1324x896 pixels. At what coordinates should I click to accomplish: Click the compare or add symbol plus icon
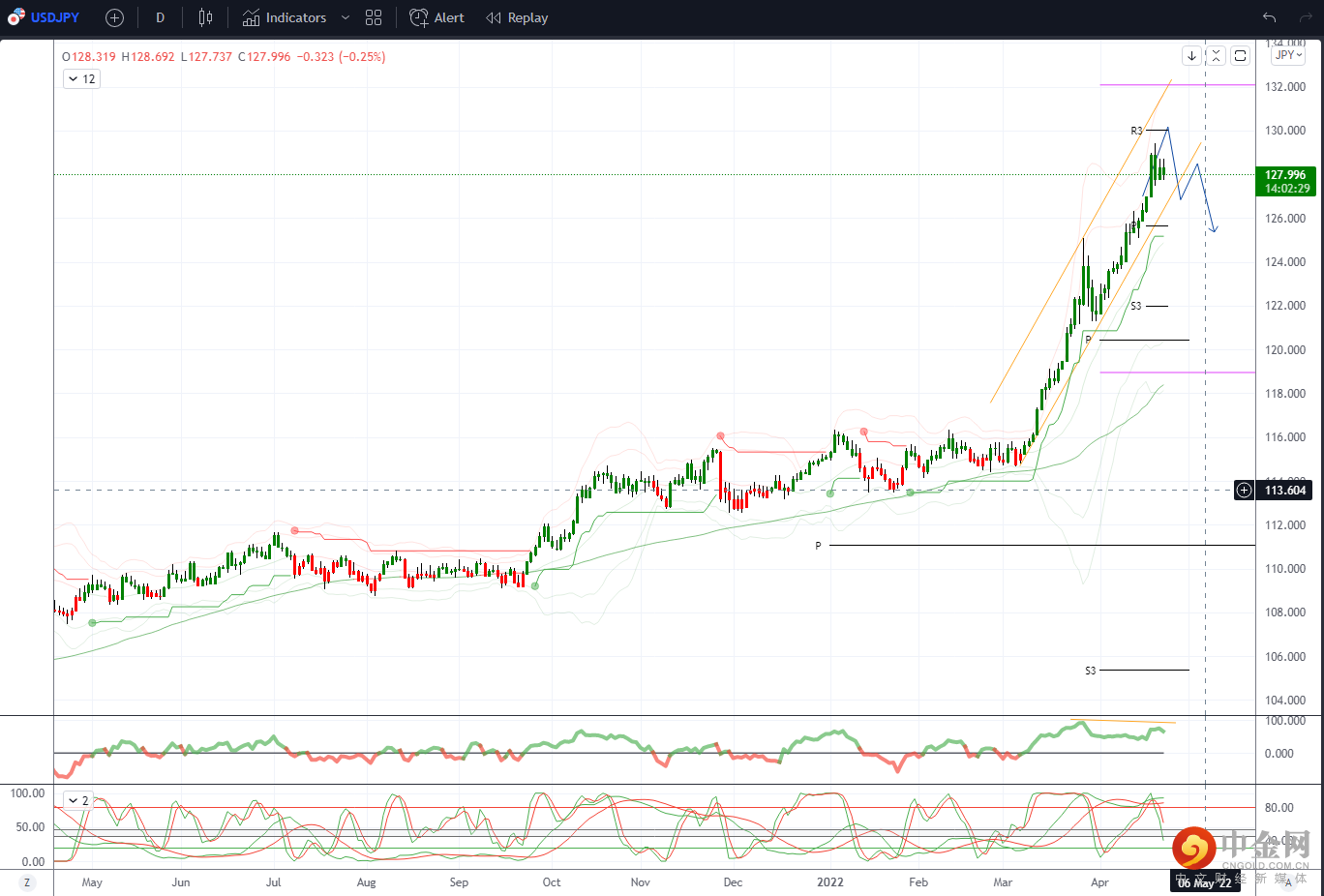[x=114, y=17]
